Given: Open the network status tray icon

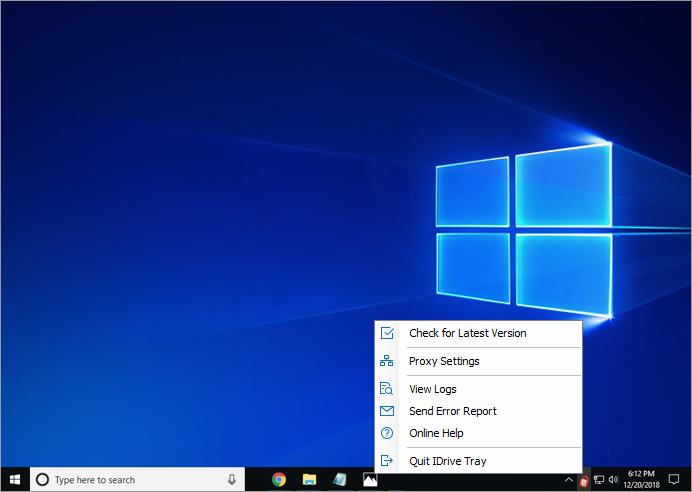Looking at the screenshot, I should [598, 480].
